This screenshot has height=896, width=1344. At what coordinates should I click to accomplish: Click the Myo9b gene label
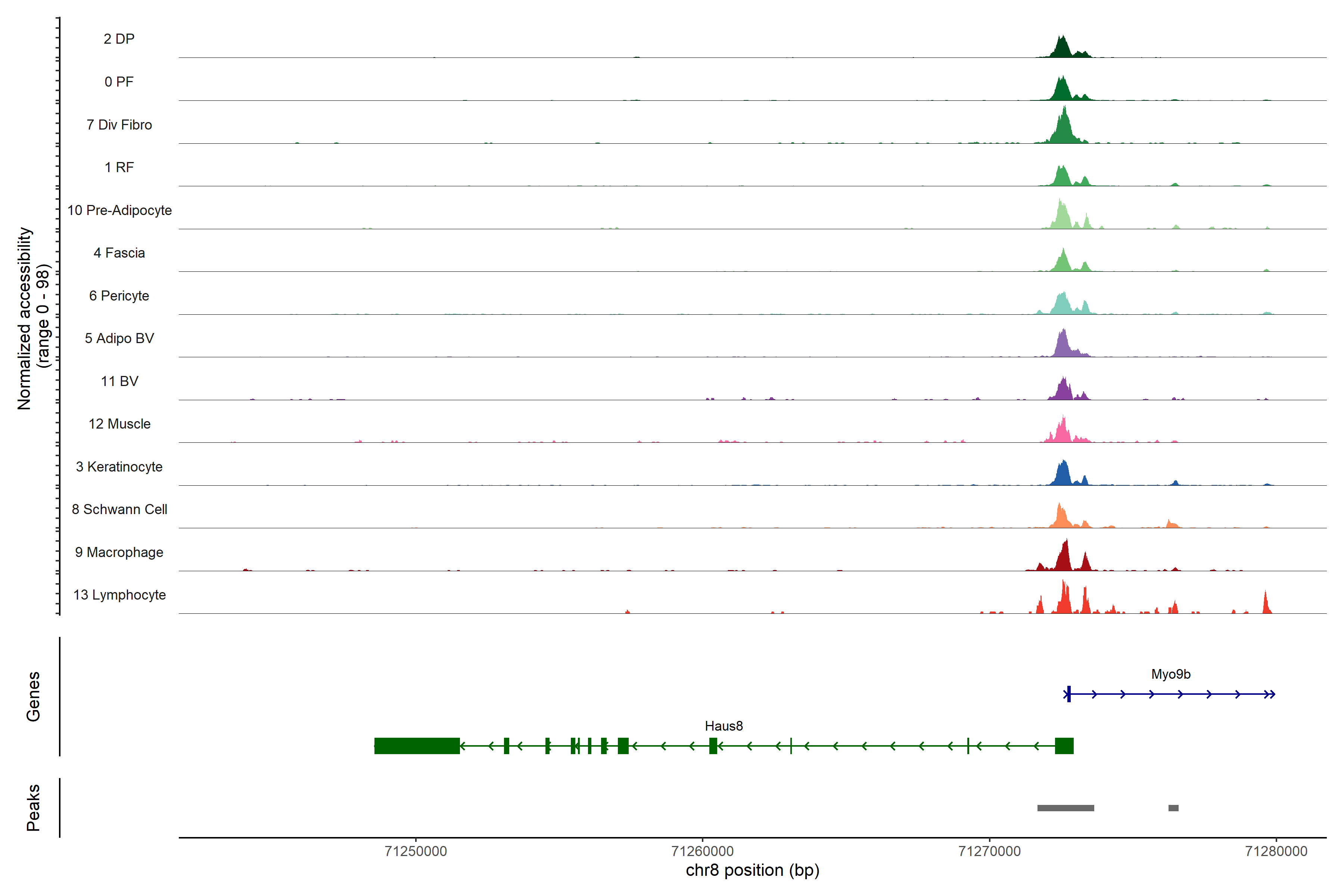pyautogui.click(x=1170, y=674)
